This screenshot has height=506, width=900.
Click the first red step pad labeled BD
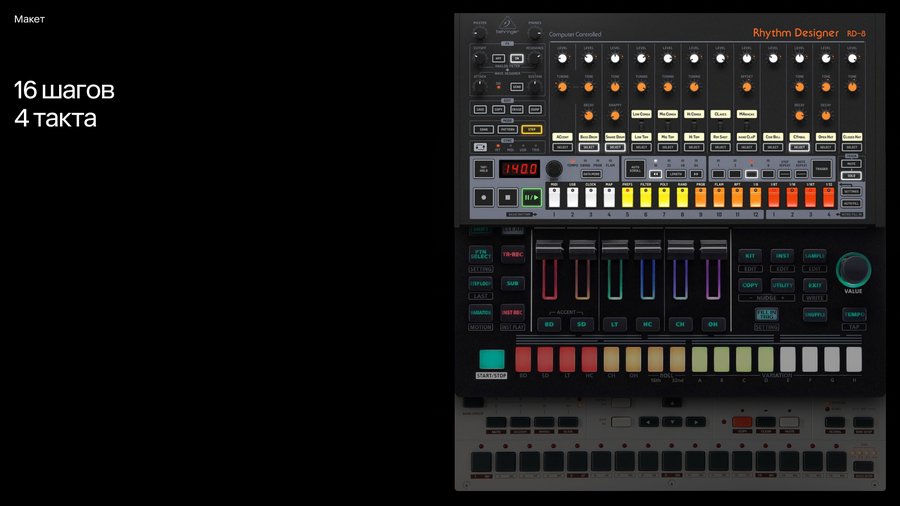(x=523, y=359)
